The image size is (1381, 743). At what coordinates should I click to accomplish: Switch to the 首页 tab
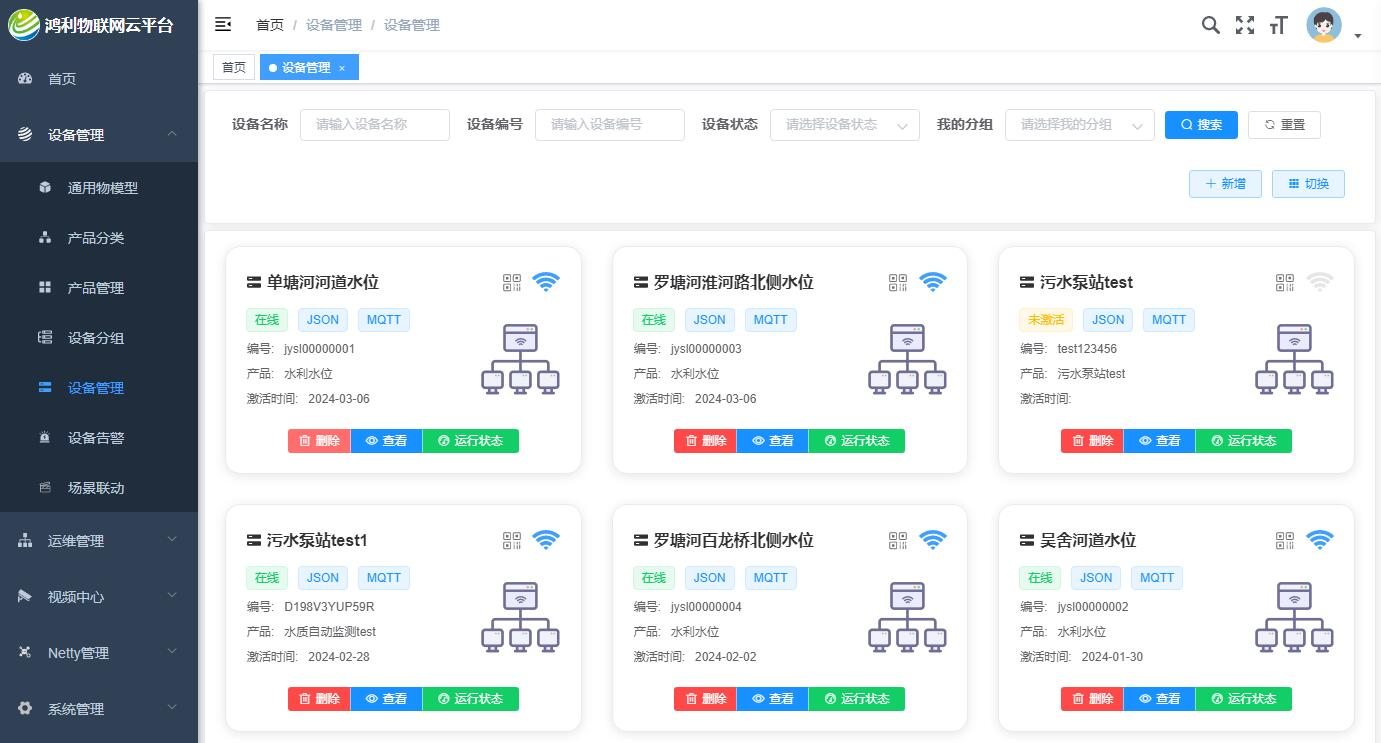coord(234,67)
